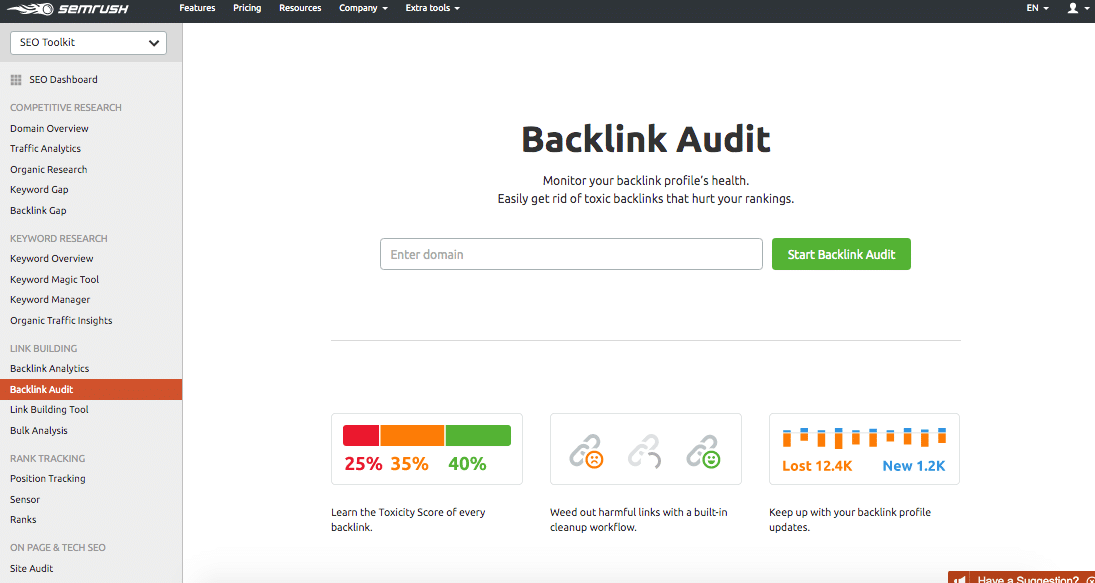Go to Pricing in top navigation
This screenshot has height=583, width=1095.
click(247, 8)
